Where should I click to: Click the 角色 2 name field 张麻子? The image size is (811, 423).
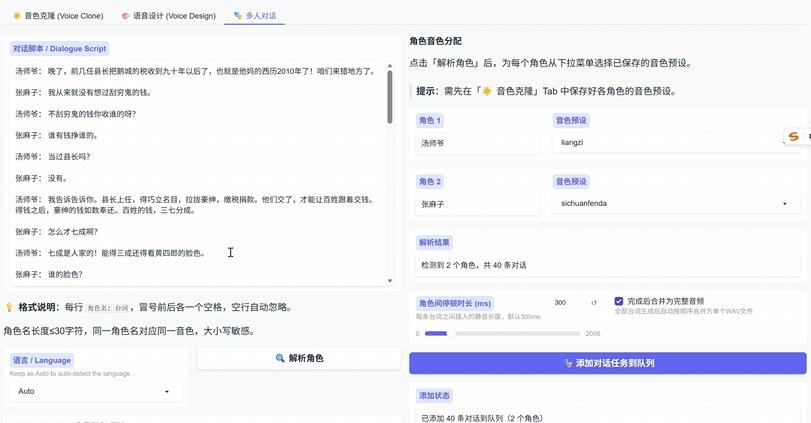tap(477, 204)
